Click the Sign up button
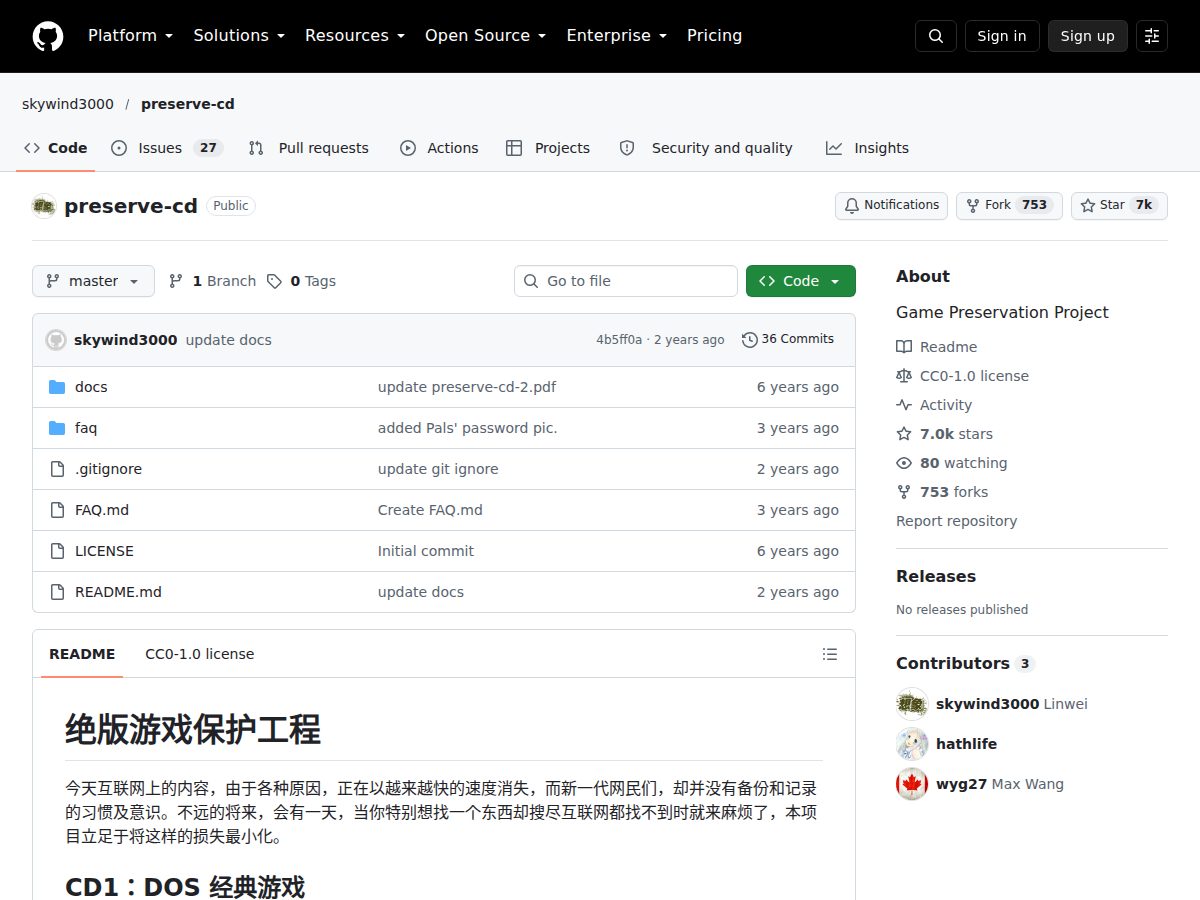The width and height of the screenshot is (1200, 900). [1088, 36]
